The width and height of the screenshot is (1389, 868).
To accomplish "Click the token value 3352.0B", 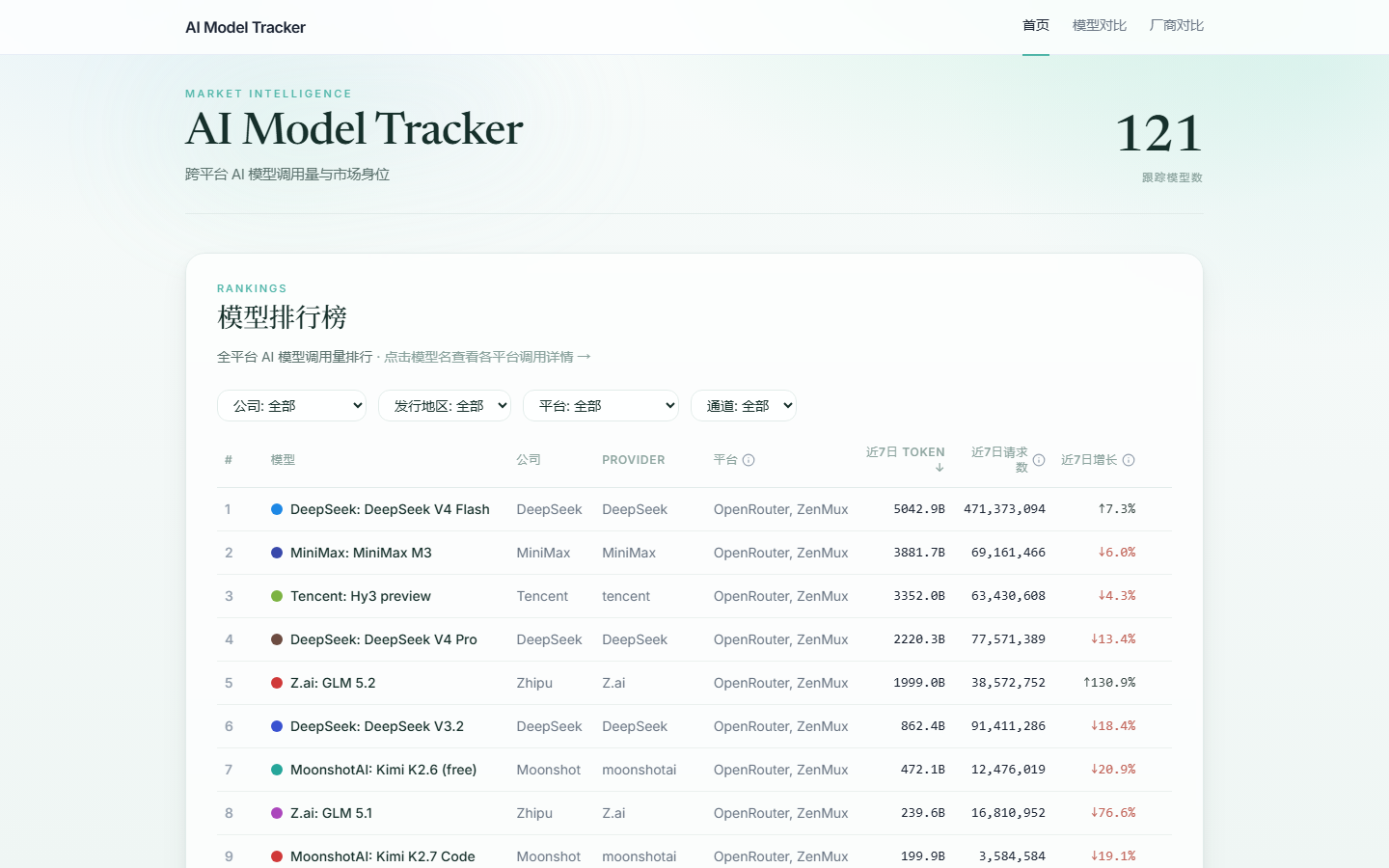I will click(919, 596).
